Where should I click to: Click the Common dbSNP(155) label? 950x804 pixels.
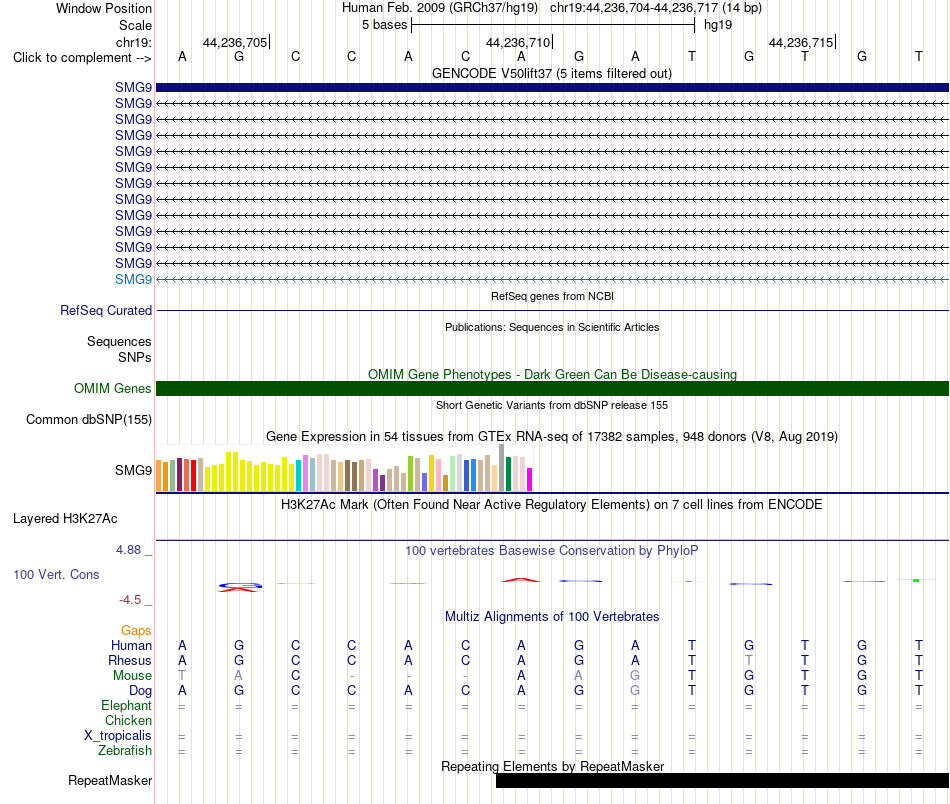88,419
